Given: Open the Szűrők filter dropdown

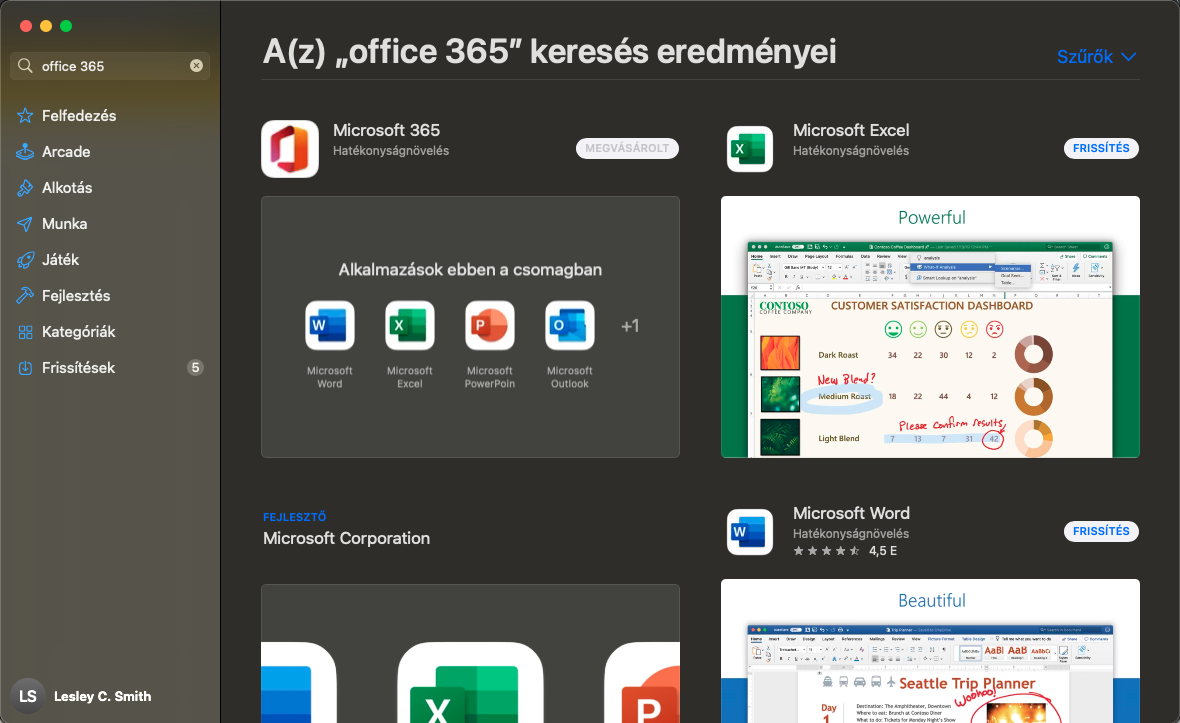Looking at the screenshot, I should (1096, 56).
